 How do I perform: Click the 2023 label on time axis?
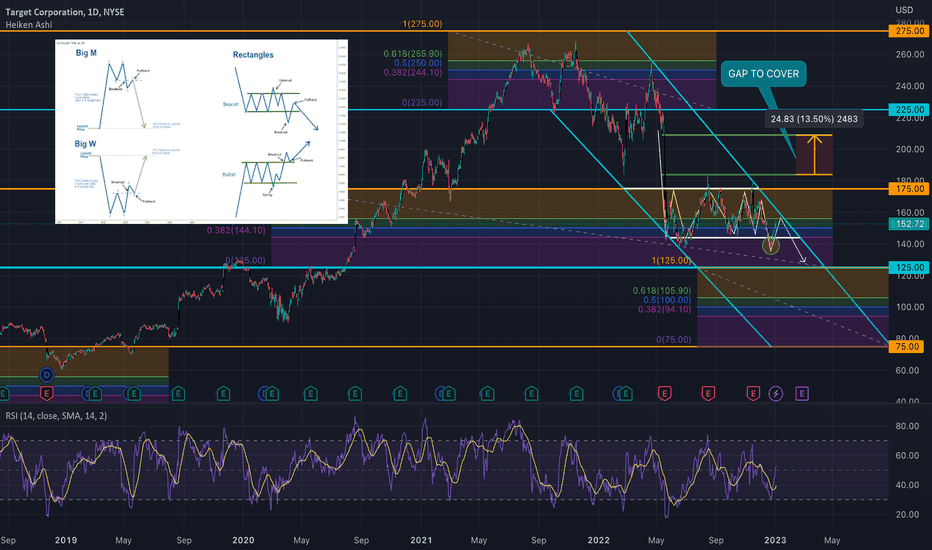coord(775,540)
